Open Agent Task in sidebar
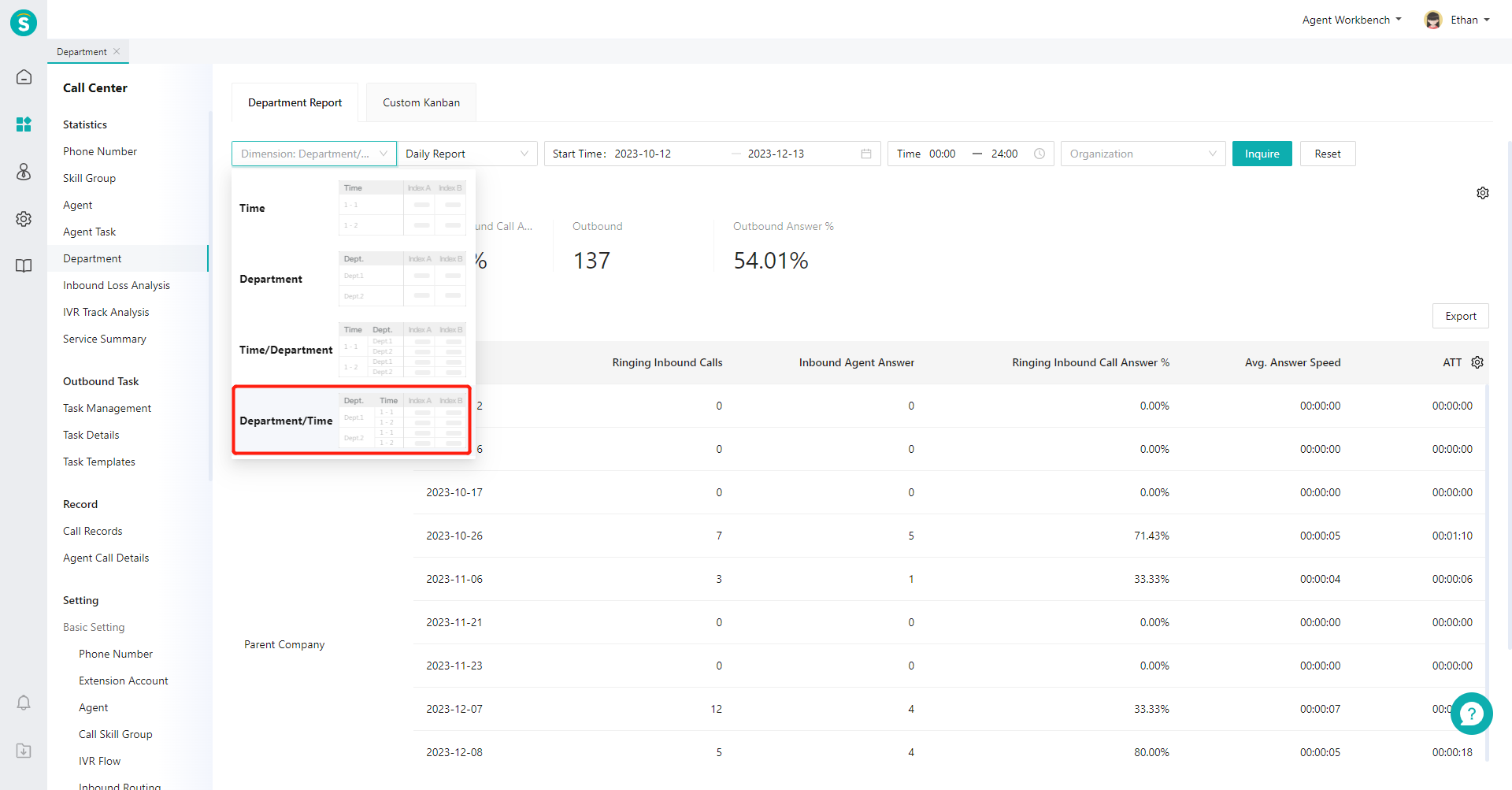 [89, 232]
